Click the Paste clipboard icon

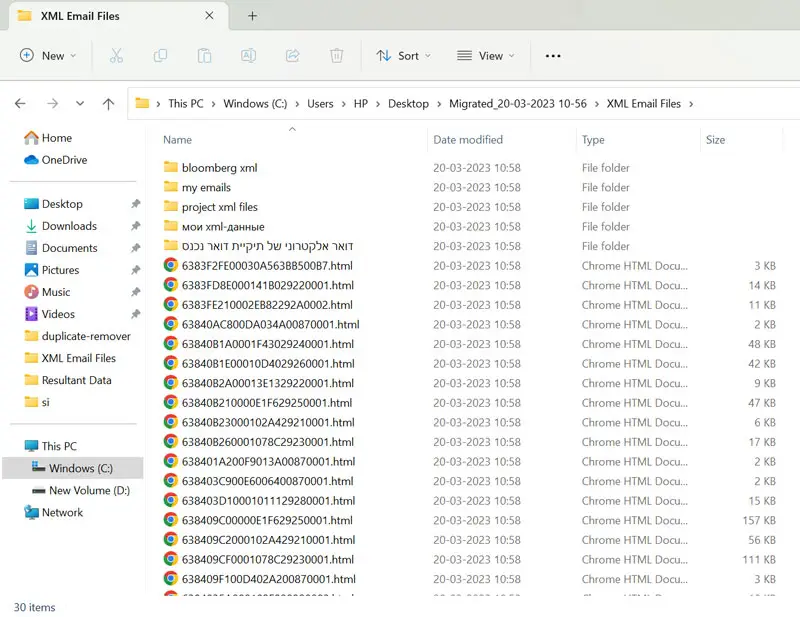204,56
